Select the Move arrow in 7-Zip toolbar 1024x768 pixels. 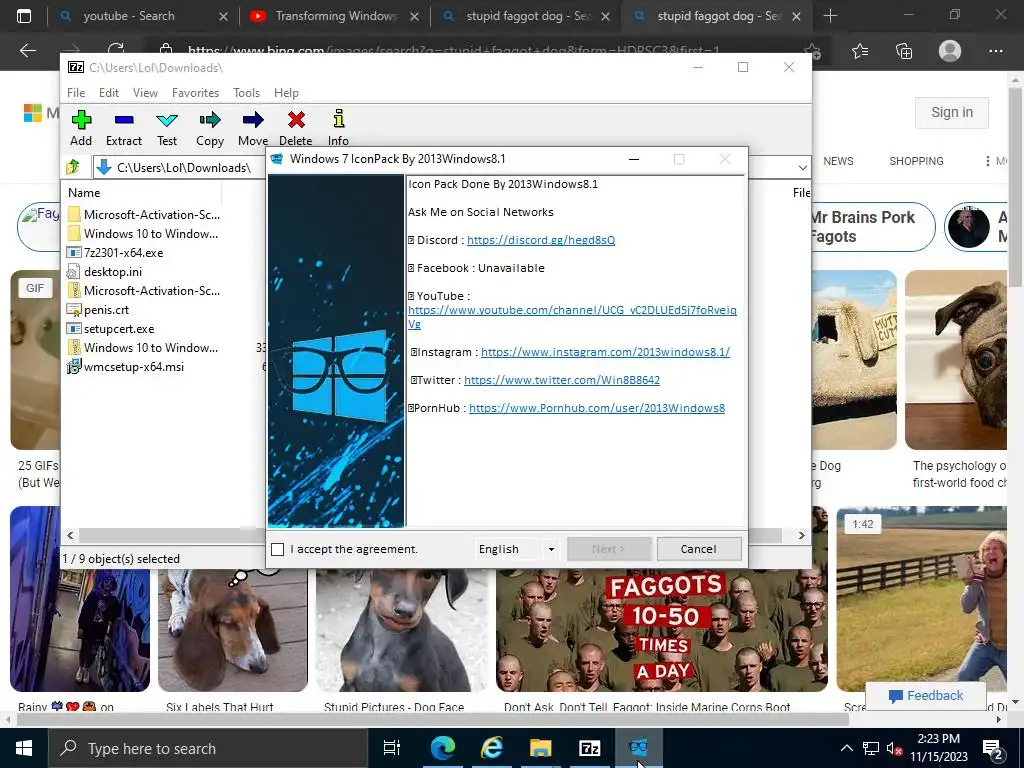pos(253,128)
